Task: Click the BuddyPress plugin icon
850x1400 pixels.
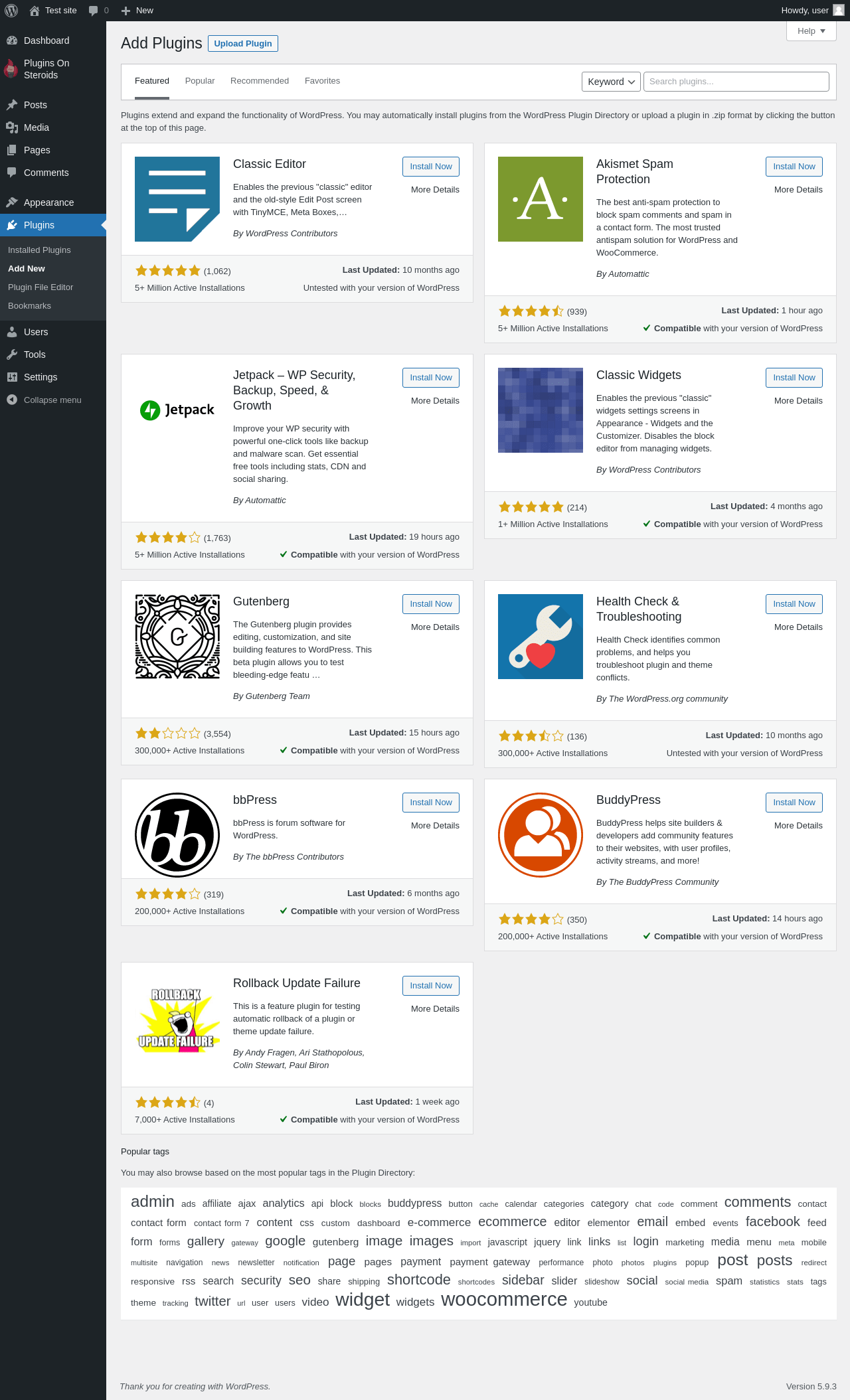Action: click(x=541, y=835)
